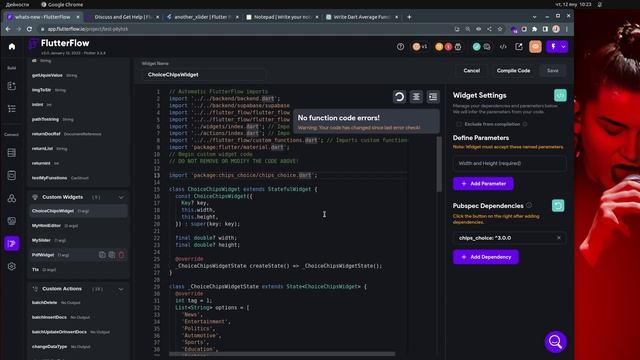Click the horizontal code editor scrollbar
The width and height of the screenshot is (640, 360).
(282, 354)
